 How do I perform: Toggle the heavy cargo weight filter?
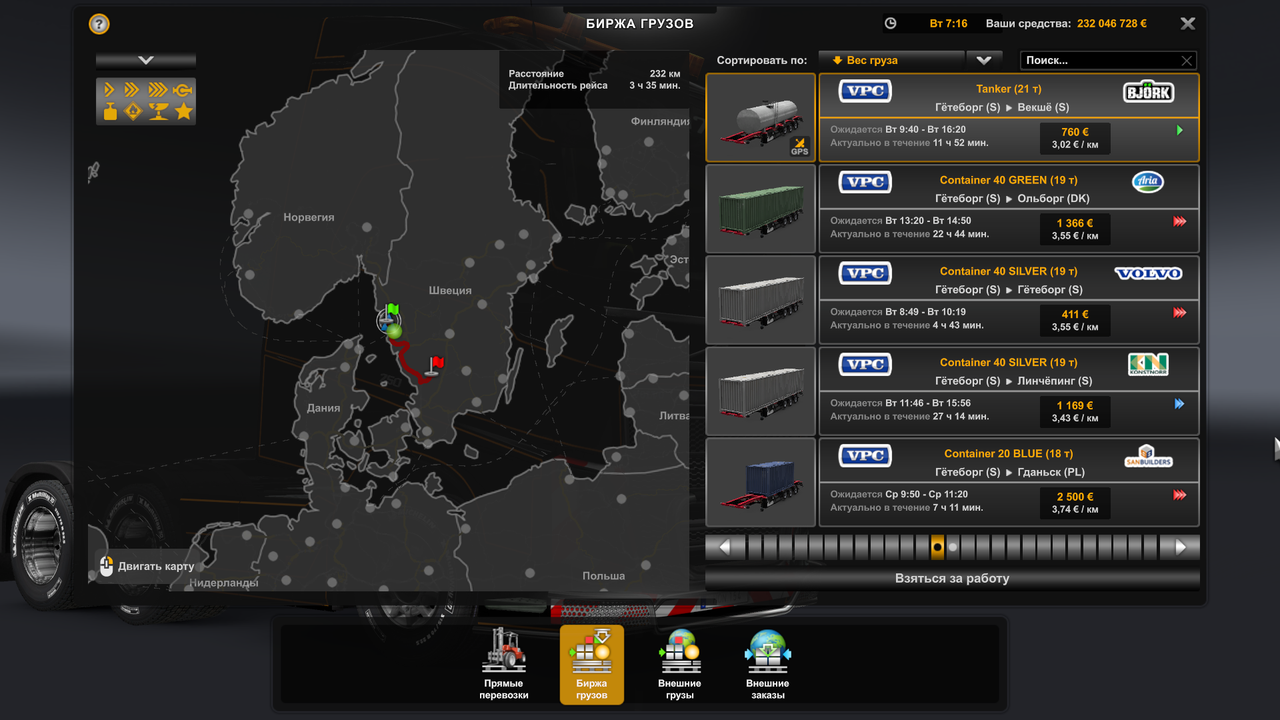tap(110, 111)
